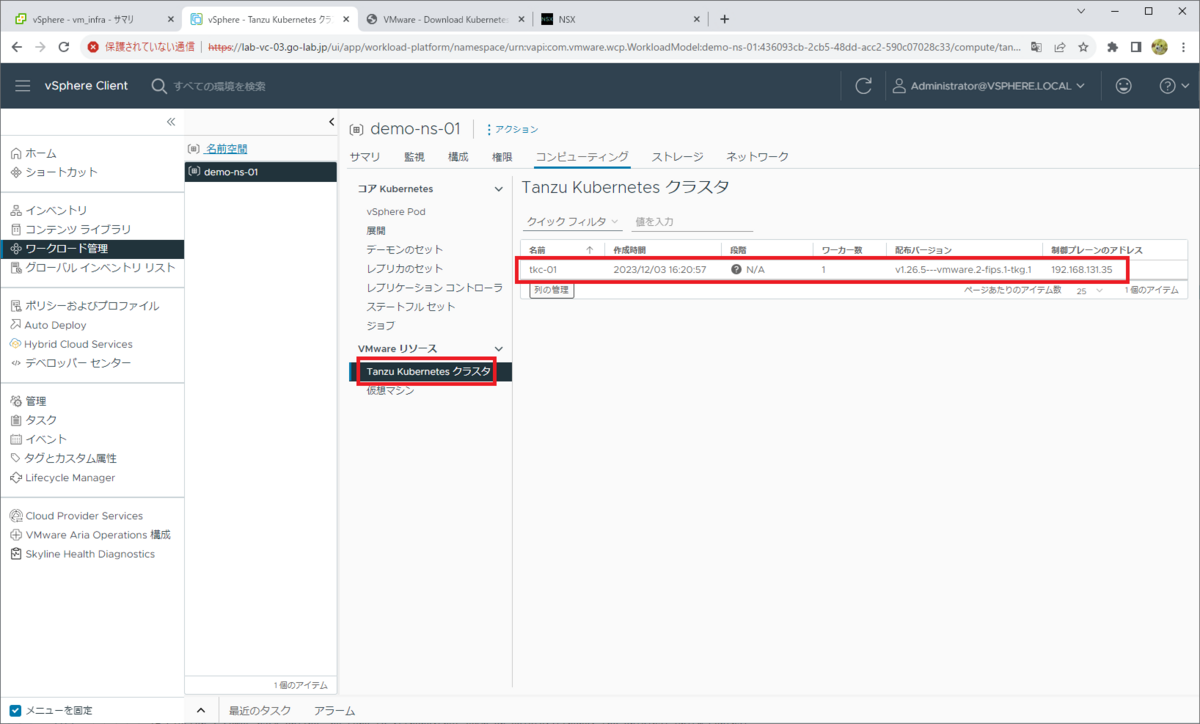Open the help question mark menu
Screen dimensions: 1200x724
coord(1172,86)
